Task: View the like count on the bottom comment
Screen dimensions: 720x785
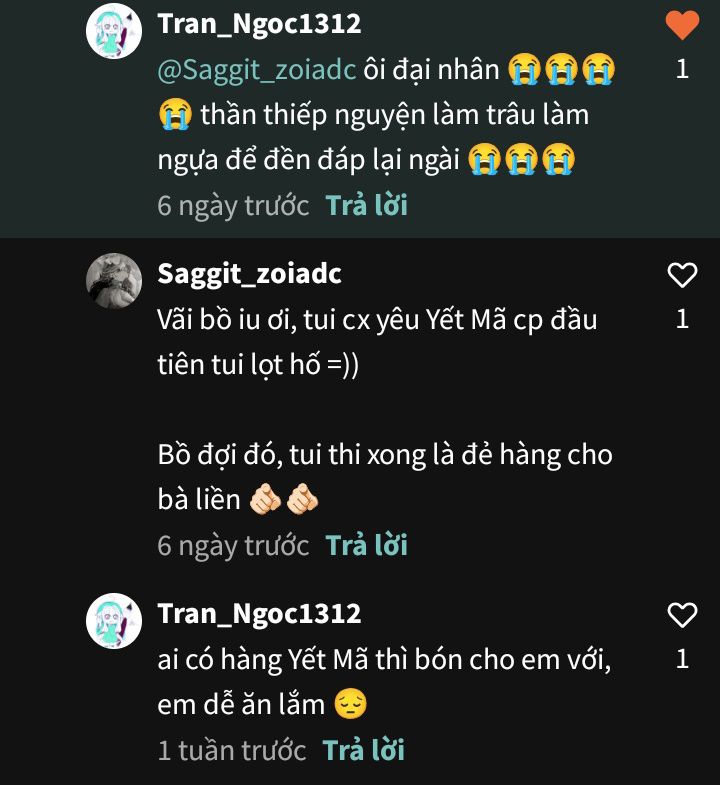Action: click(x=682, y=658)
